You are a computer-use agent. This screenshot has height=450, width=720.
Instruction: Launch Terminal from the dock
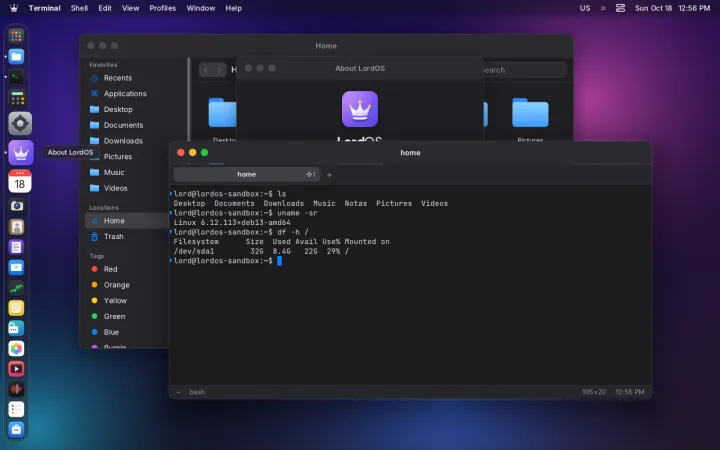tap(16, 77)
